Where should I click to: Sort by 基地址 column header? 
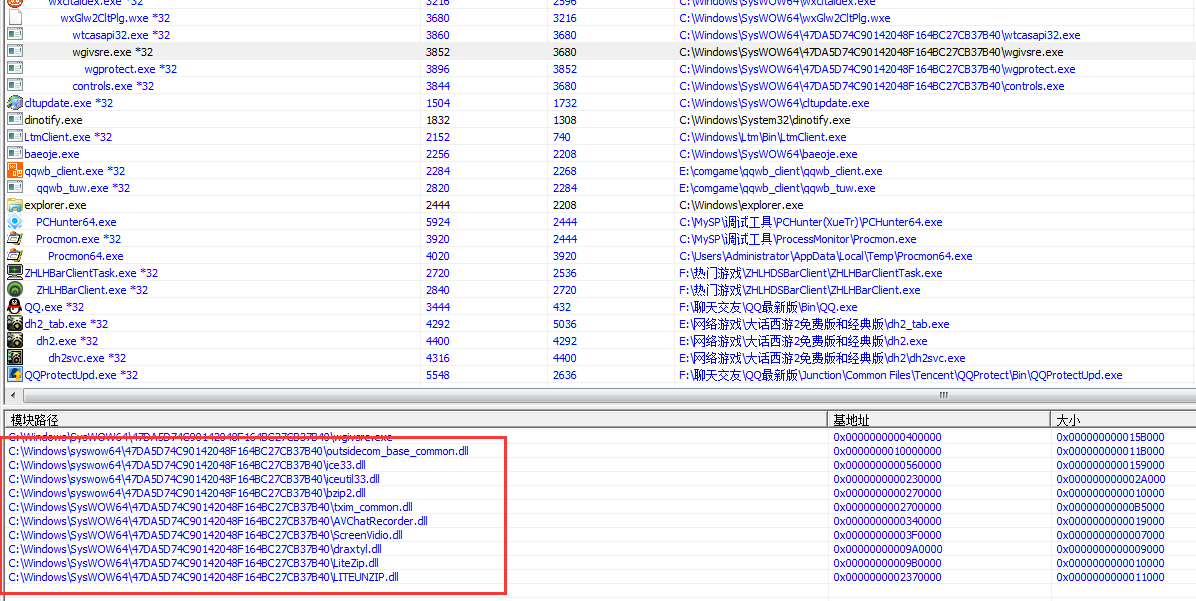pos(939,420)
